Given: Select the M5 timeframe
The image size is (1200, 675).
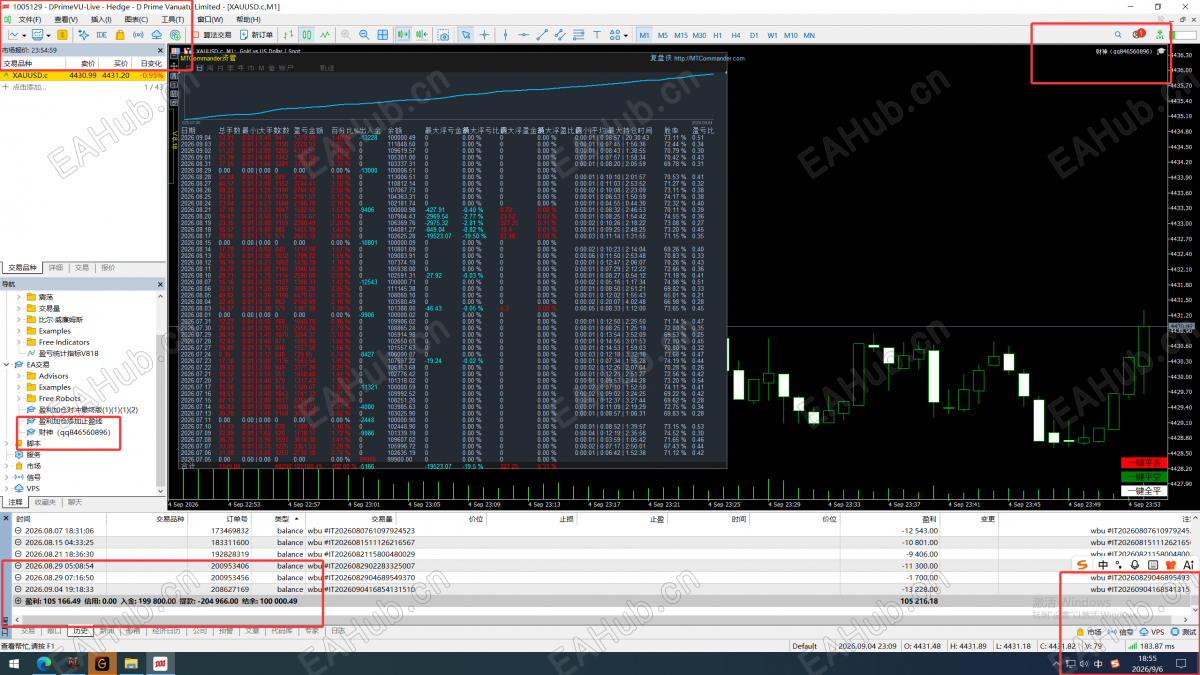Looking at the screenshot, I should coord(662,35).
